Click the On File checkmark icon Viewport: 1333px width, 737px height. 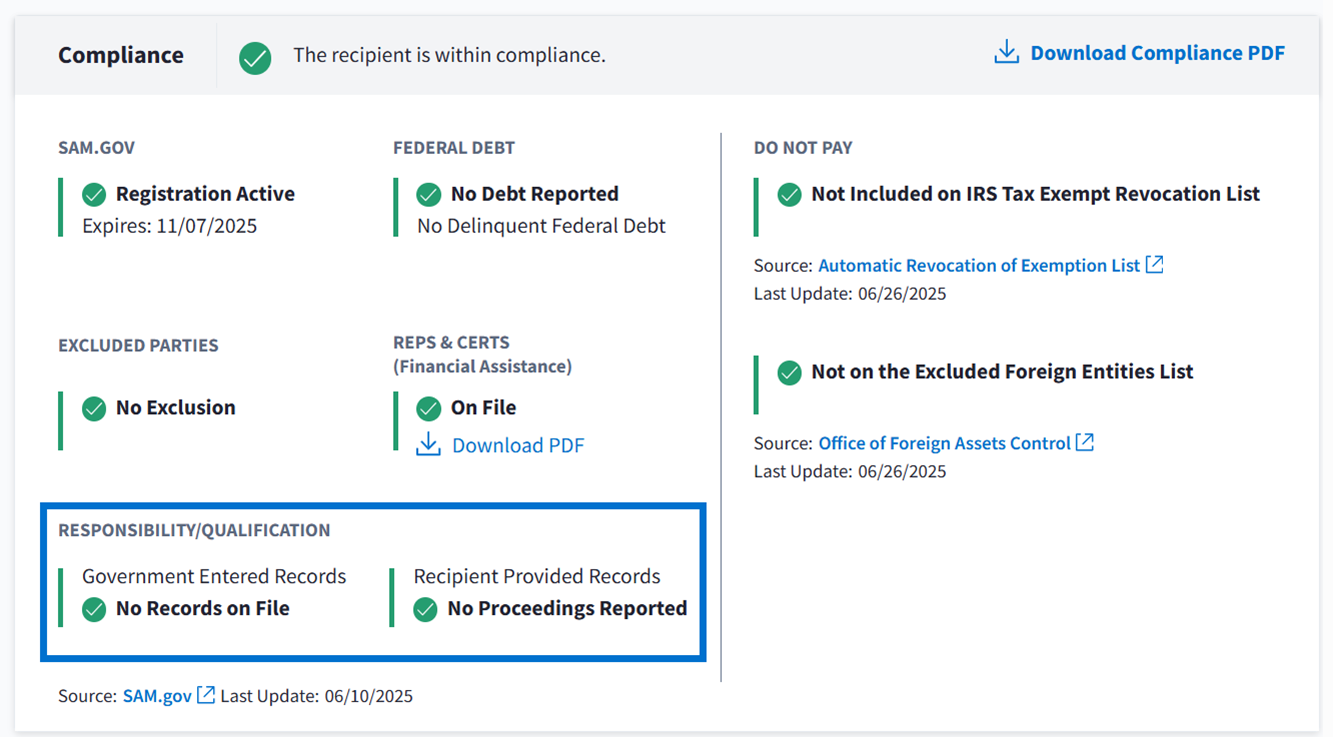pos(429,408)
